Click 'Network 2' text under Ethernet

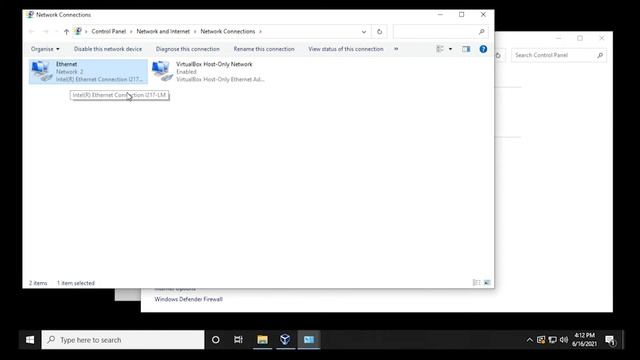[69, 72]
